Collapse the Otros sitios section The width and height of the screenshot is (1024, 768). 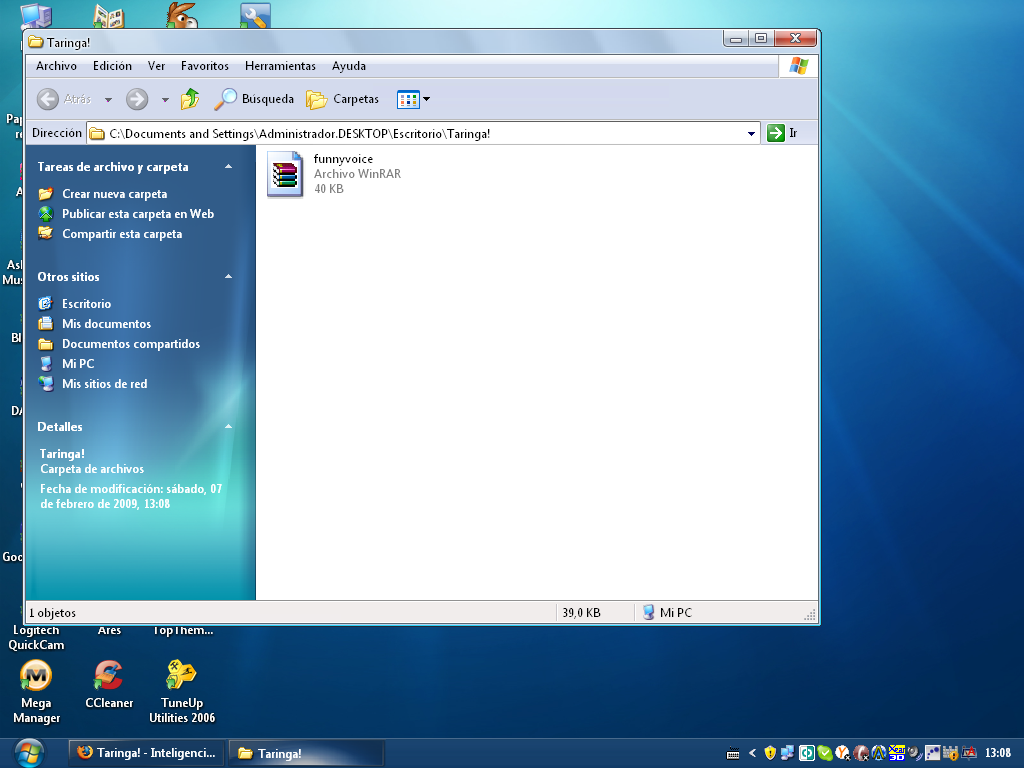coord(229,276)
